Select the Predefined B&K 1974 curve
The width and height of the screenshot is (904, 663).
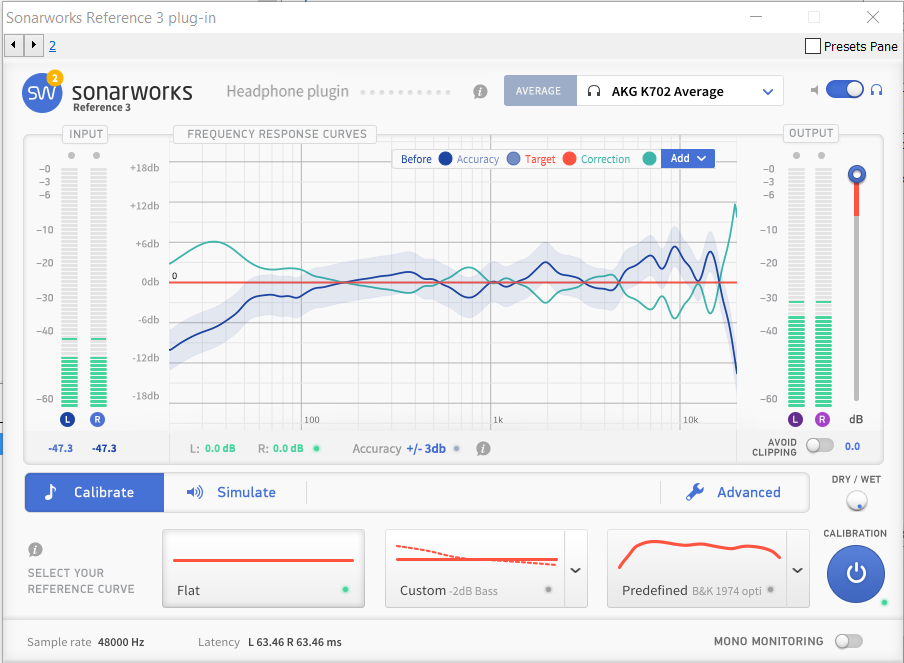pyautogui.click(x=697, y=568)
